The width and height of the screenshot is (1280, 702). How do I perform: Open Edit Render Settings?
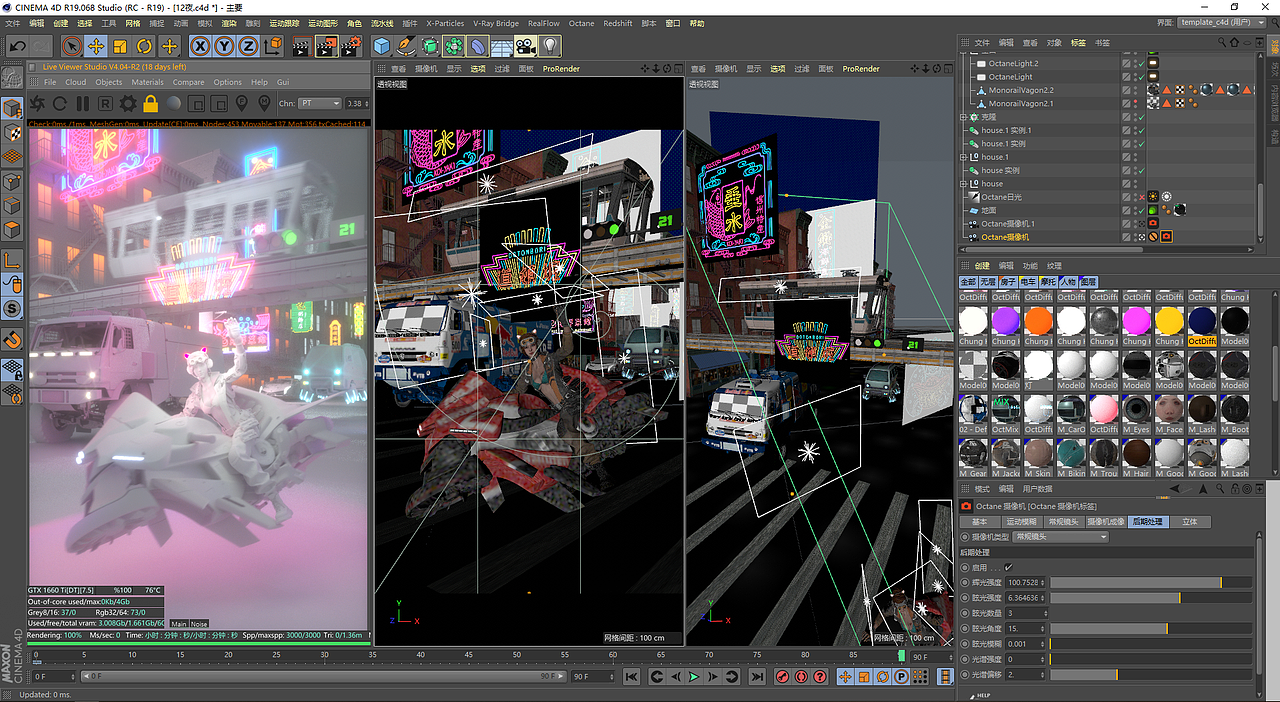point(350,46)
